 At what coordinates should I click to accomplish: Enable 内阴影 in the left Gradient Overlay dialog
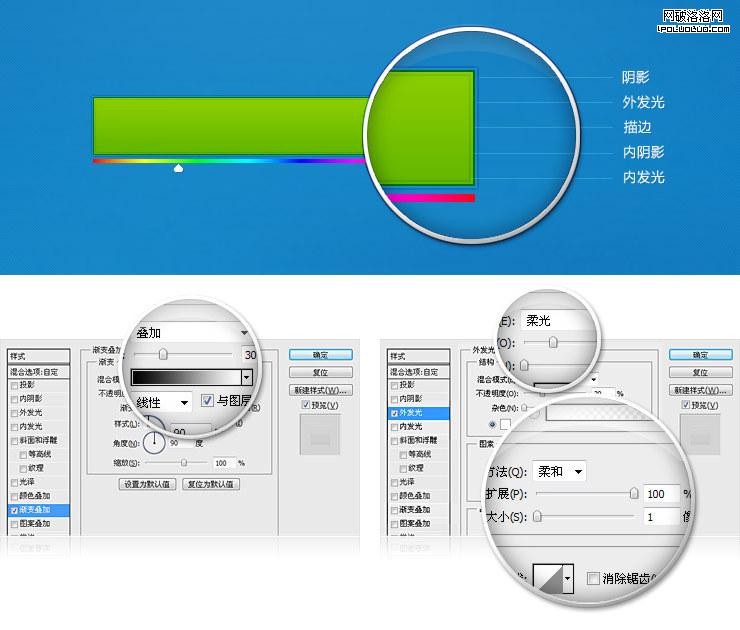(x=14, y=399)
